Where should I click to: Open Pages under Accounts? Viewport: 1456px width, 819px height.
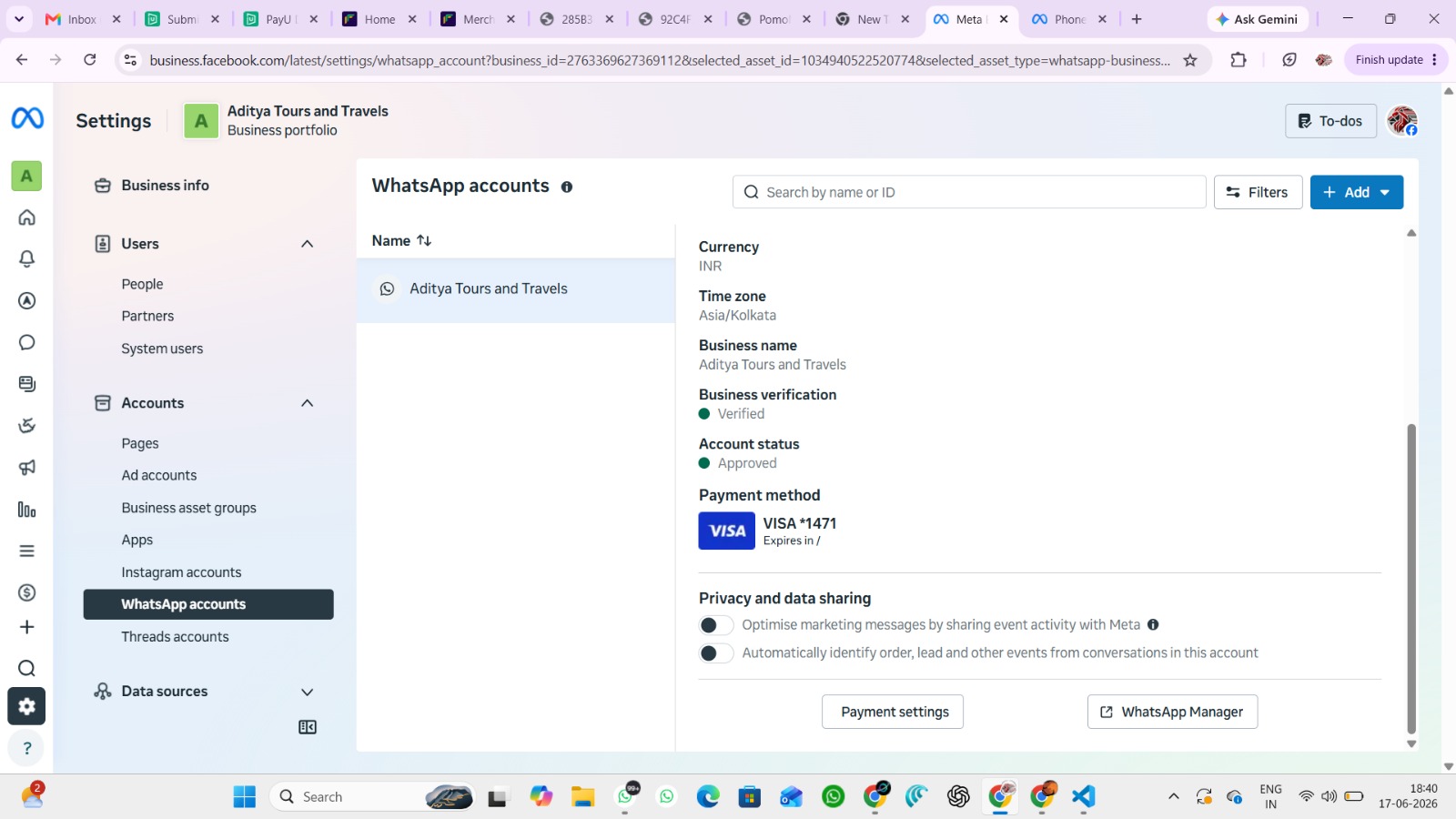click(x=140, y=443)
